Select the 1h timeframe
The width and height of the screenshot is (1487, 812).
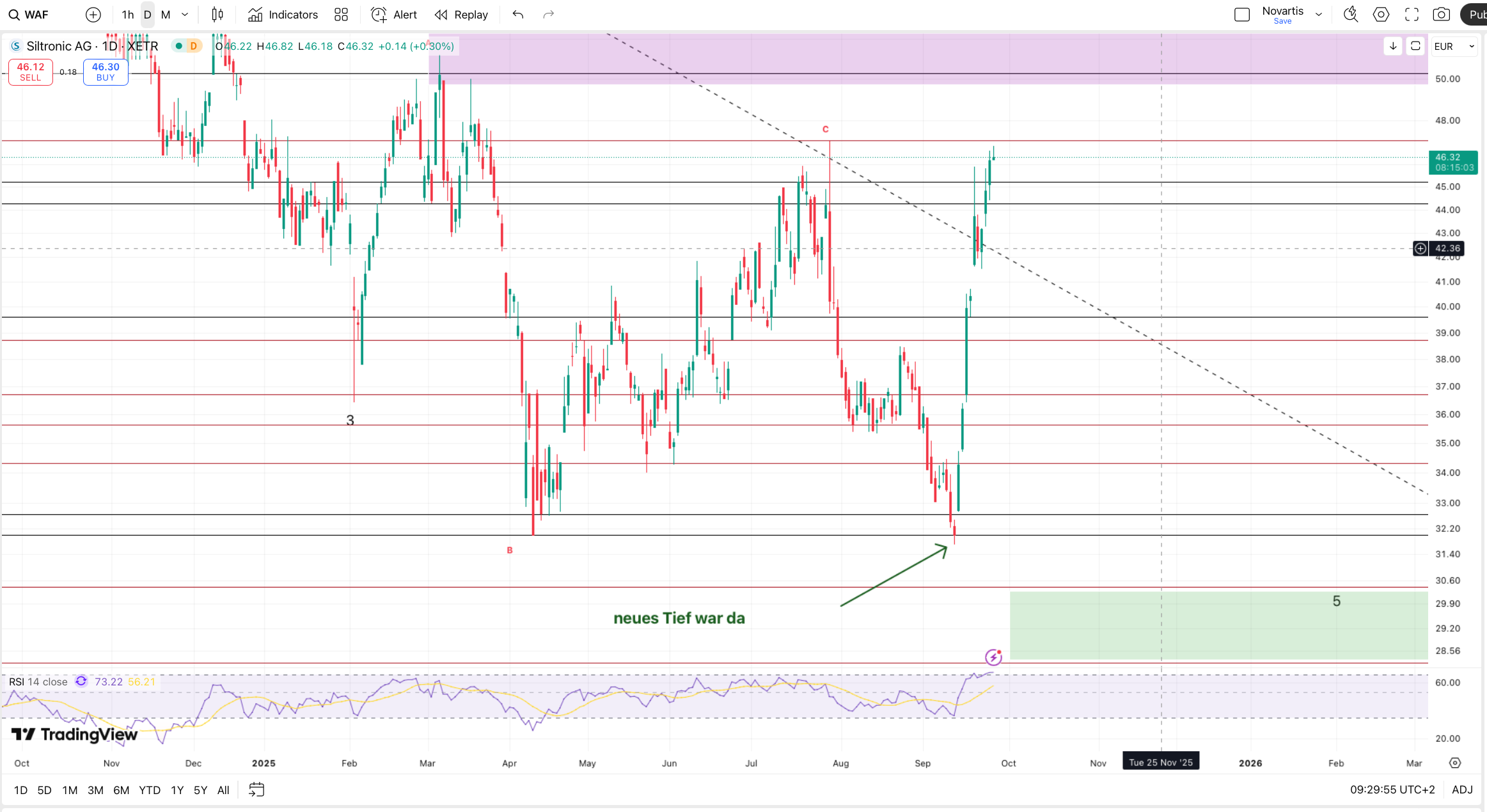[128, 15]
